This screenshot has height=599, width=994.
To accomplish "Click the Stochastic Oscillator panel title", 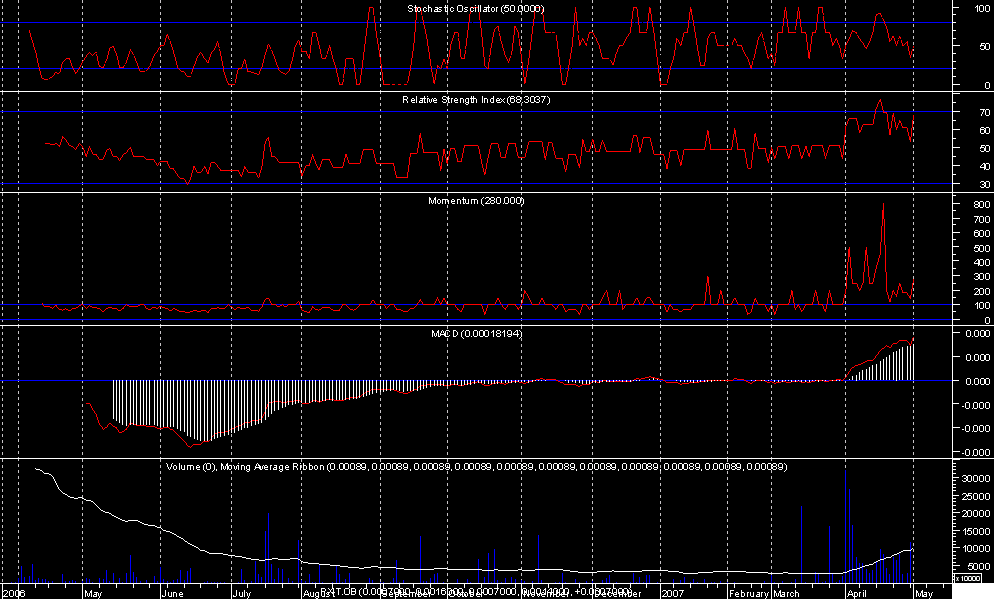I will [476, 9].
